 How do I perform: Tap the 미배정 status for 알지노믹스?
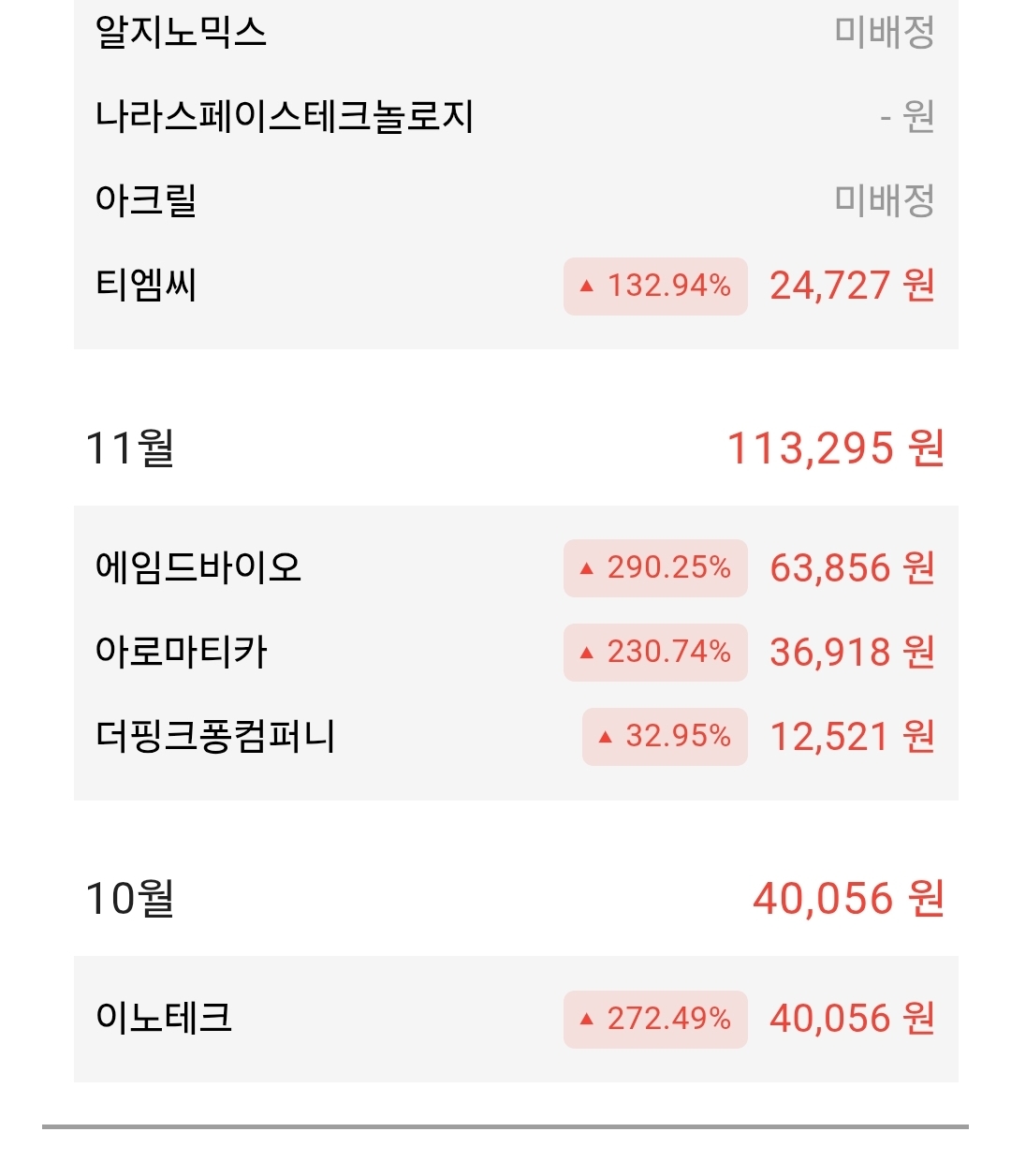[x=885, y=33]
